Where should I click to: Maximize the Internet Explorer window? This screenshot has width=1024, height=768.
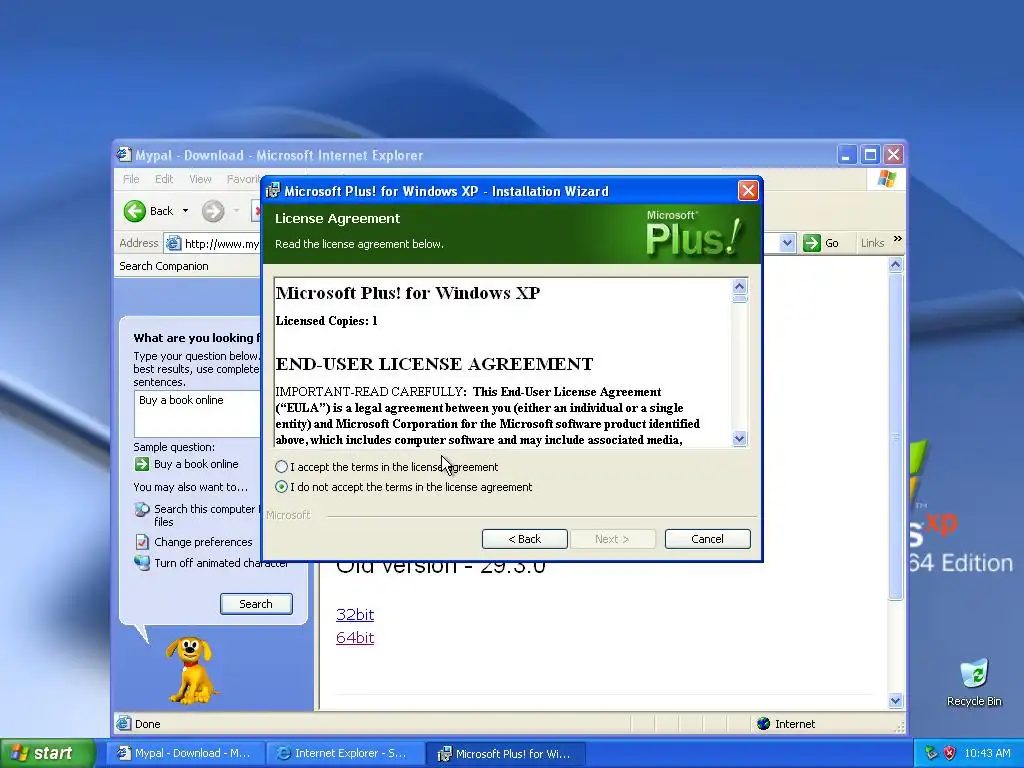pos(870,155)
